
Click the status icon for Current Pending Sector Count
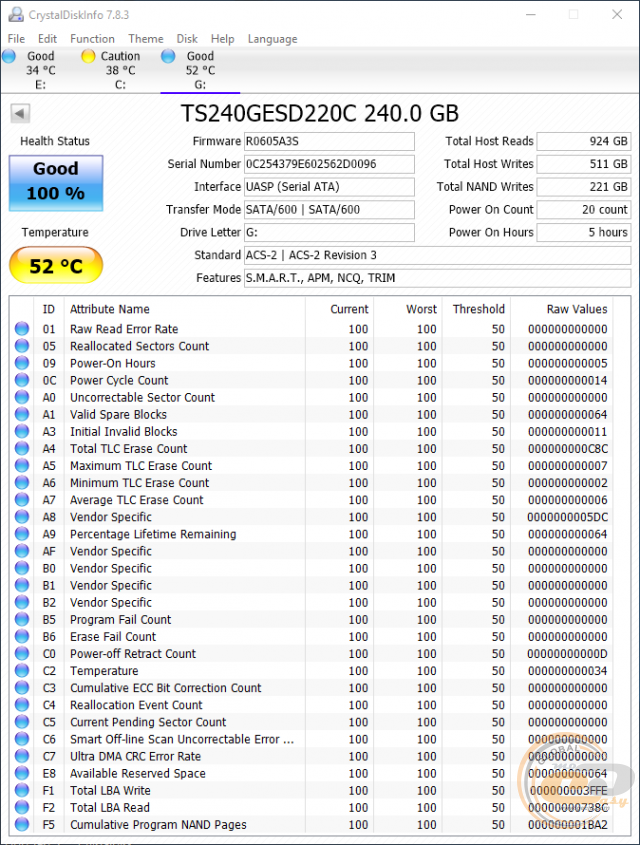(22, 722)
